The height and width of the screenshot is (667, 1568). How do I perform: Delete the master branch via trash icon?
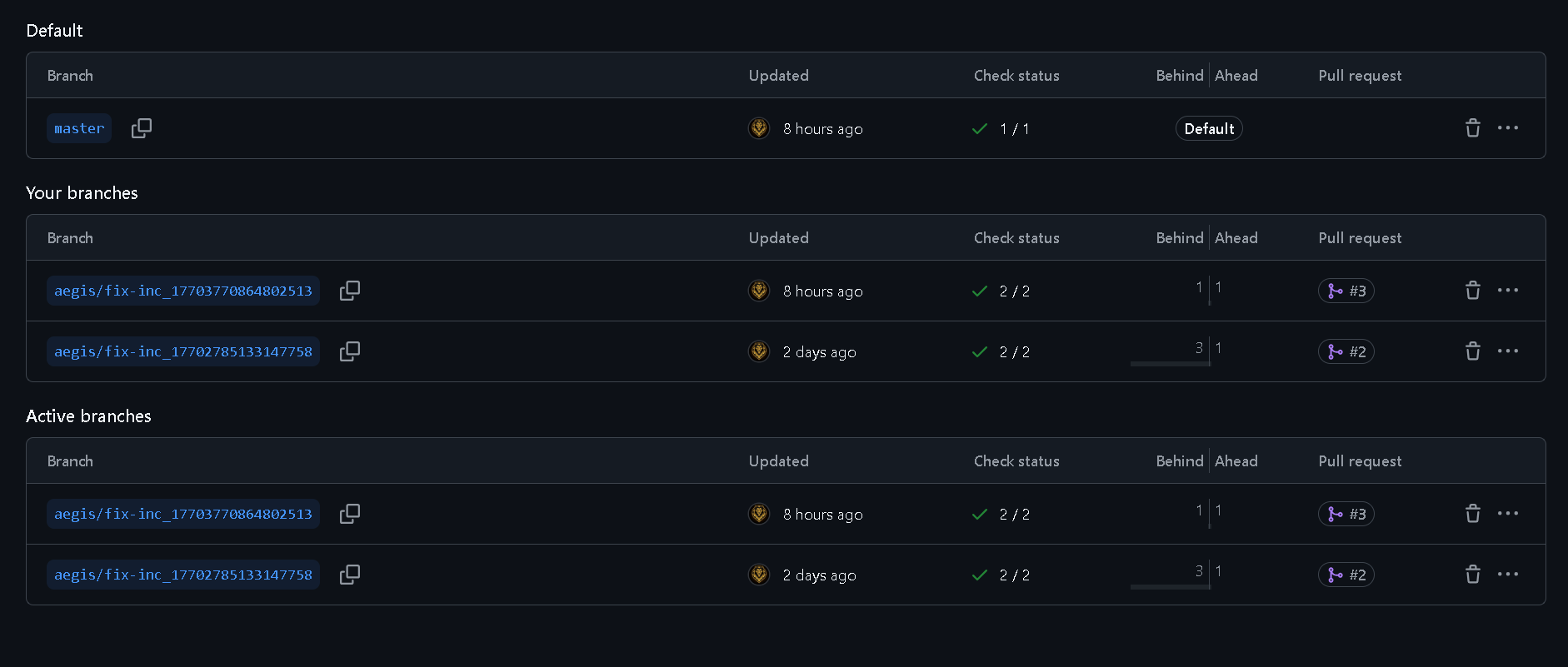tap(1472, 128)
